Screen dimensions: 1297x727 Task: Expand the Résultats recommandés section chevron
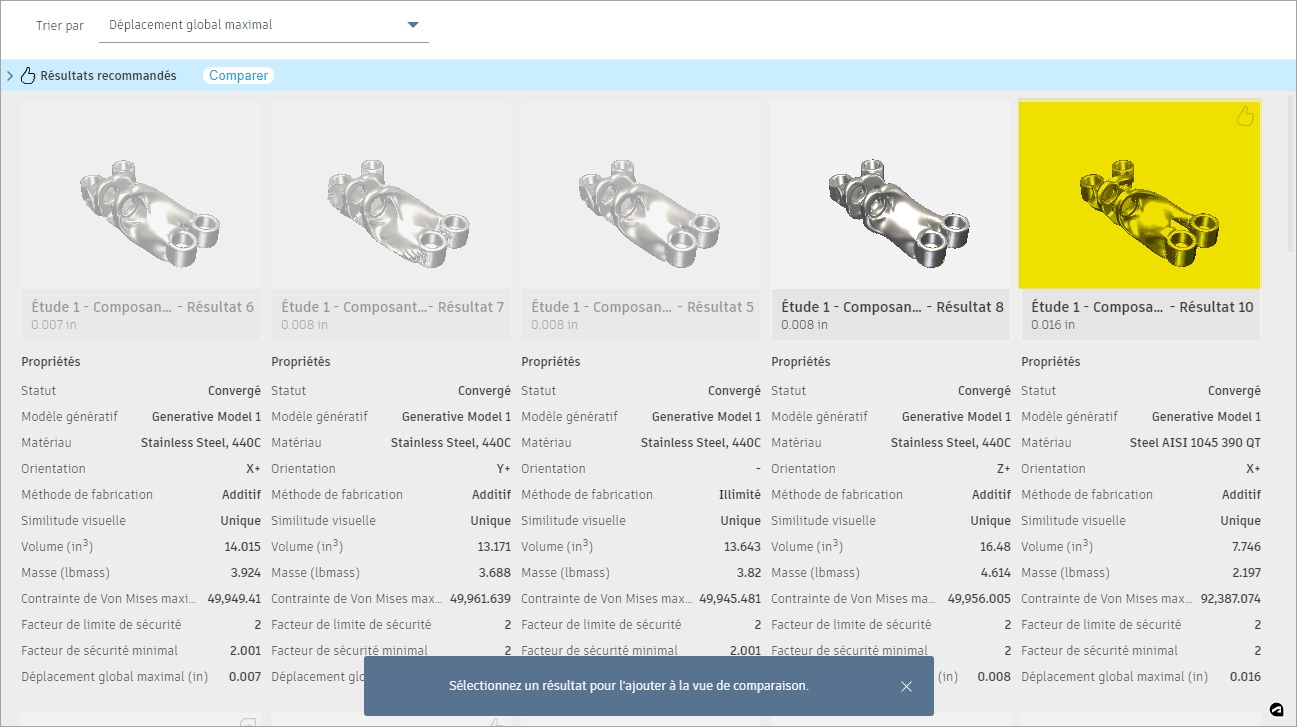[10, 76]
